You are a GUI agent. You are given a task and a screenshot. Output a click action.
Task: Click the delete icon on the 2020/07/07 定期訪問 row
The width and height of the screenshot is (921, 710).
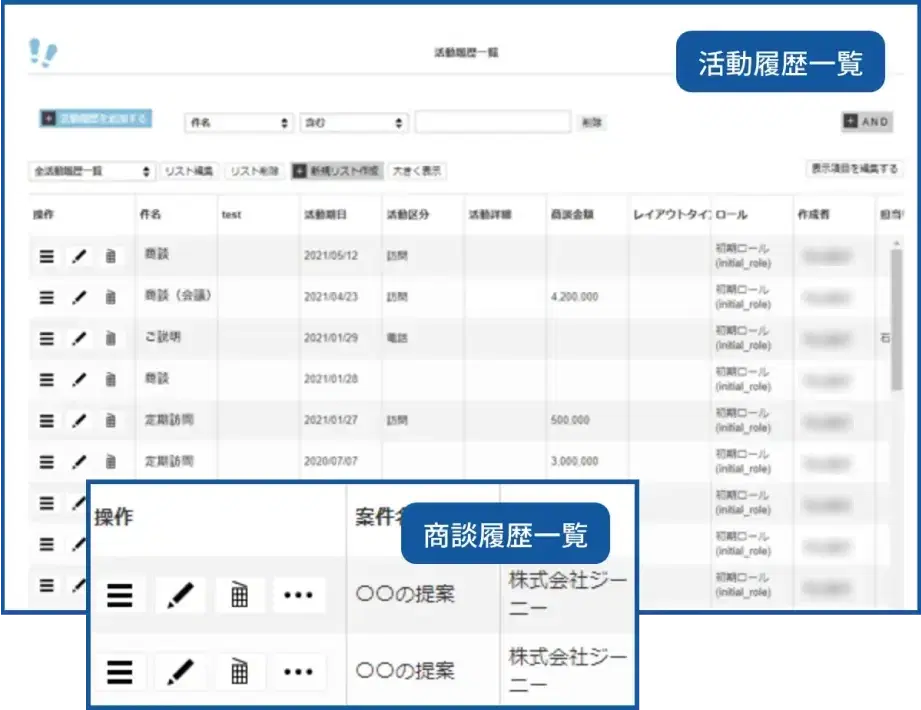[x=109, y=461]
